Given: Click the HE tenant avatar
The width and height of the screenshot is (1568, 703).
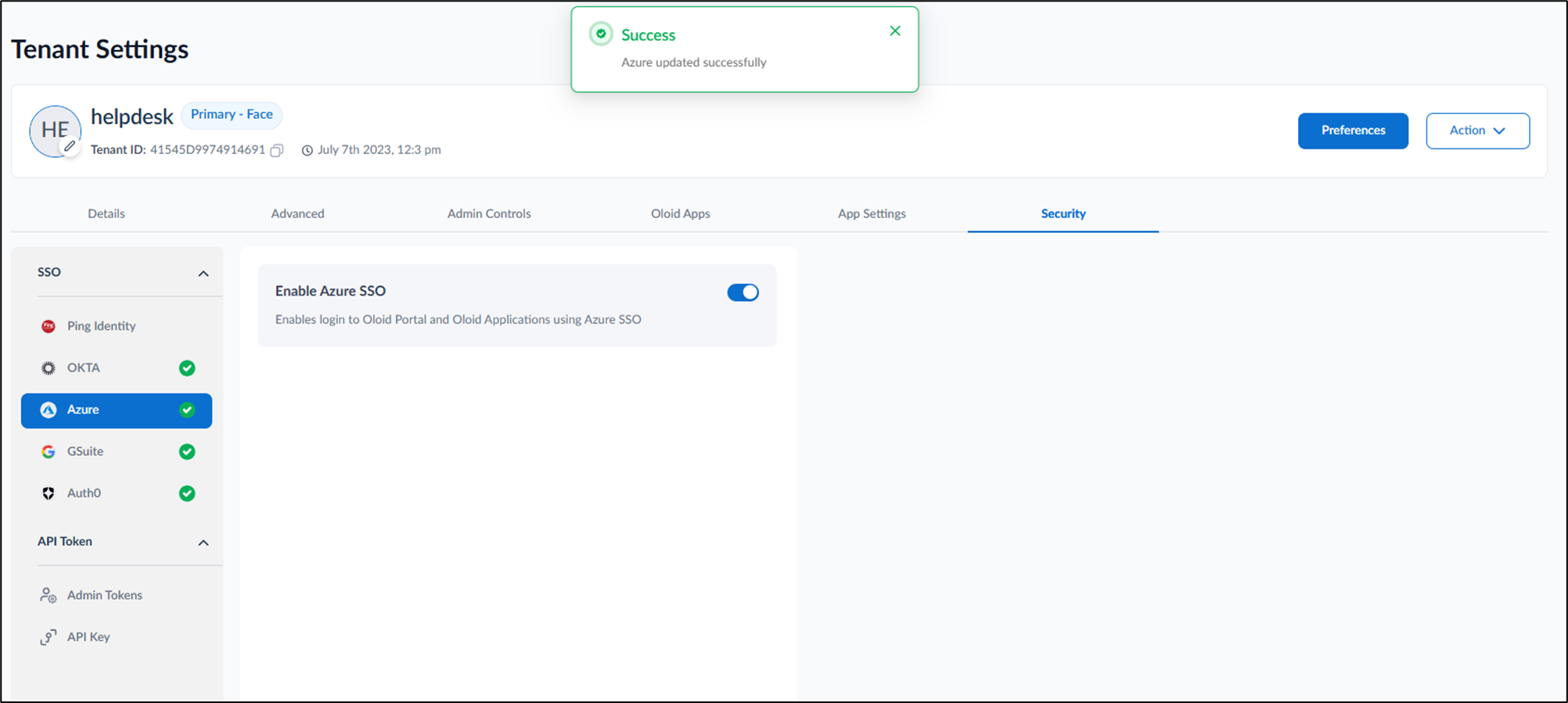Looking at the screenshot, I should [x=55, y=131].
